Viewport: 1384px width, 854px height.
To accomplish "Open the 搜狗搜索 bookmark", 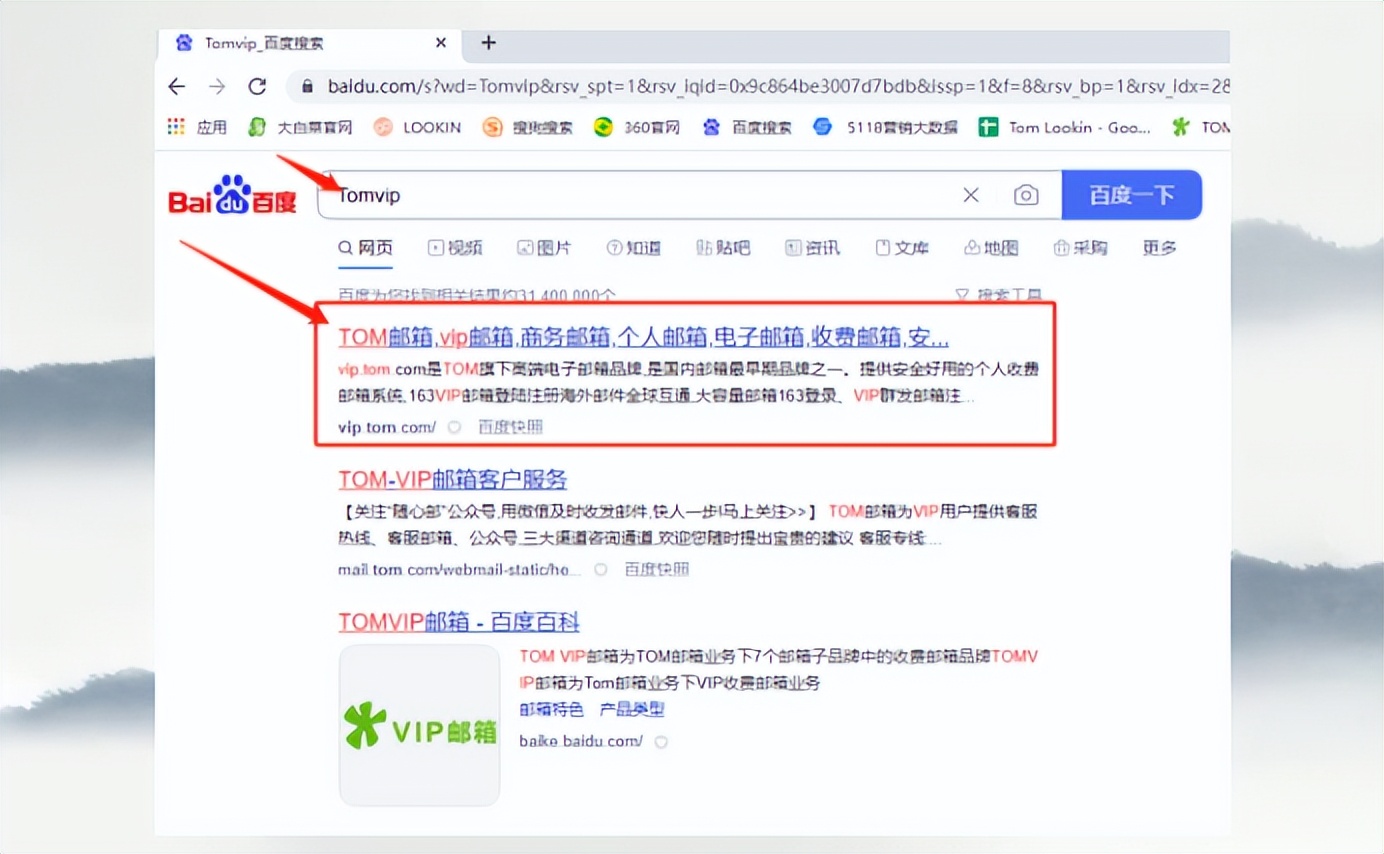I will (x=528, y=127).
